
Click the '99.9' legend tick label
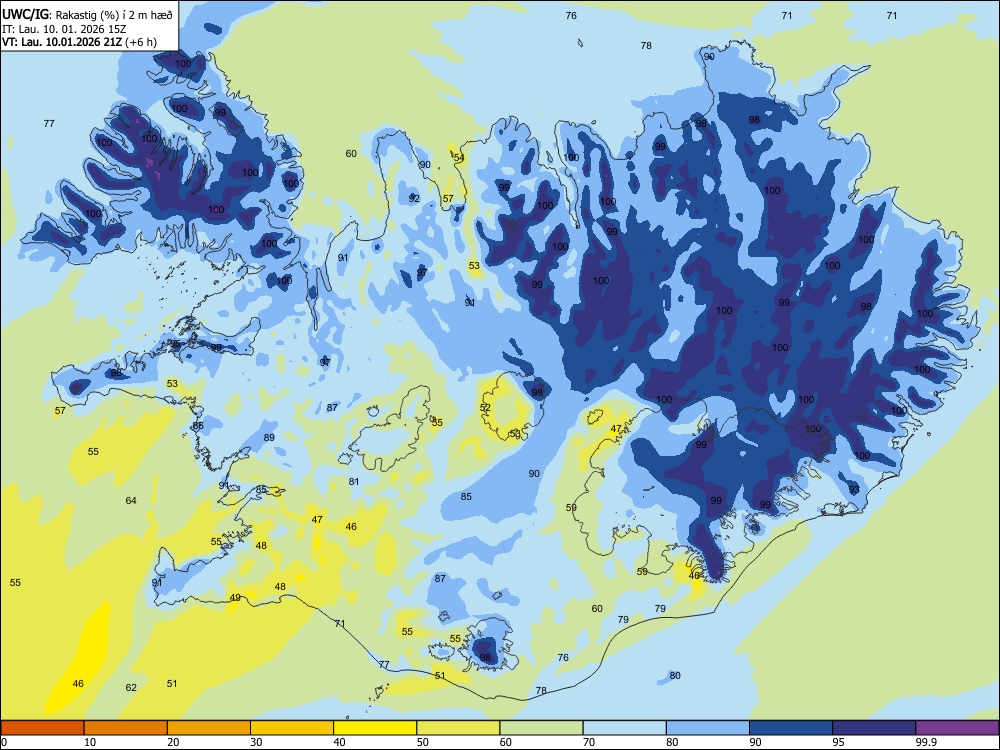pos(925,742)
